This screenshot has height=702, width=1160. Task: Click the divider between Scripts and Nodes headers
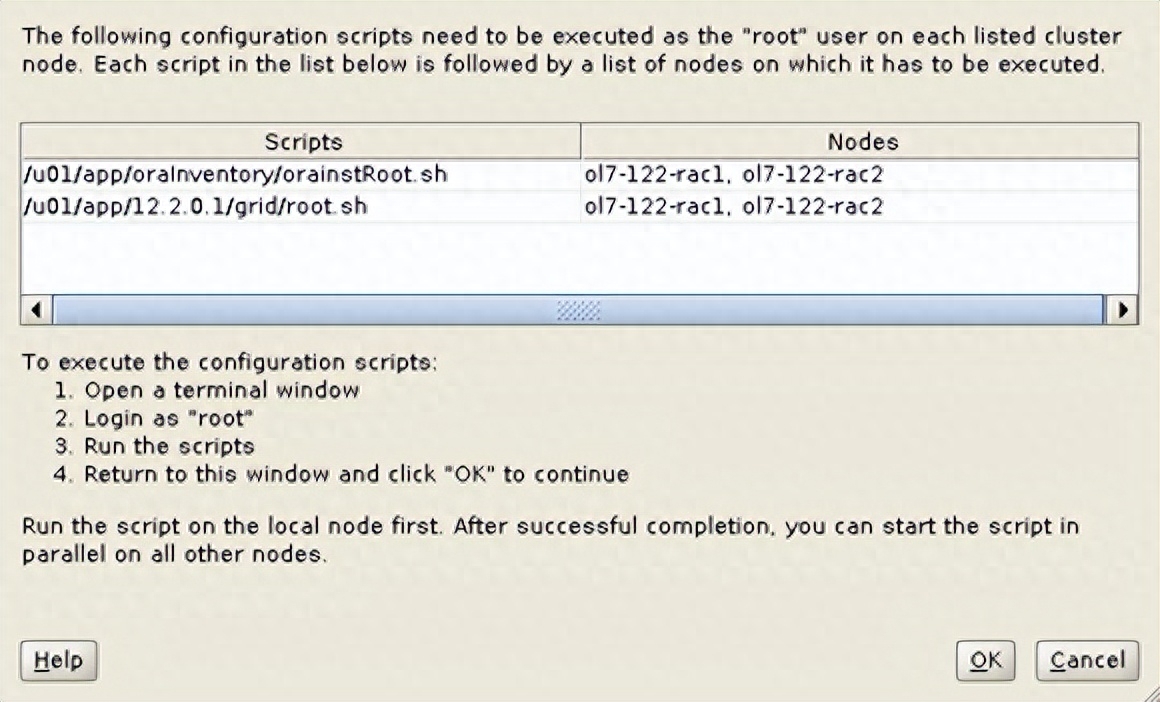[581, 142]
